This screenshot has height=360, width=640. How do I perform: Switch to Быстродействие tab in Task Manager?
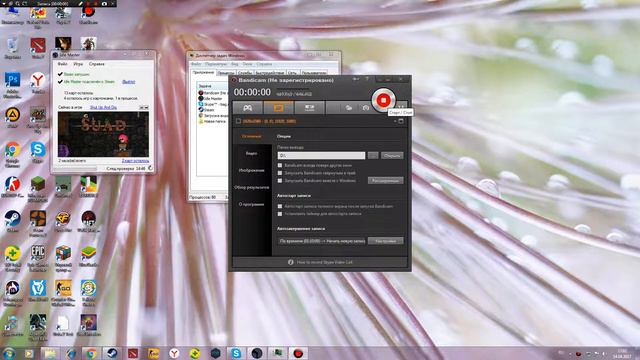pyautogui.click(x=270, y=73)
